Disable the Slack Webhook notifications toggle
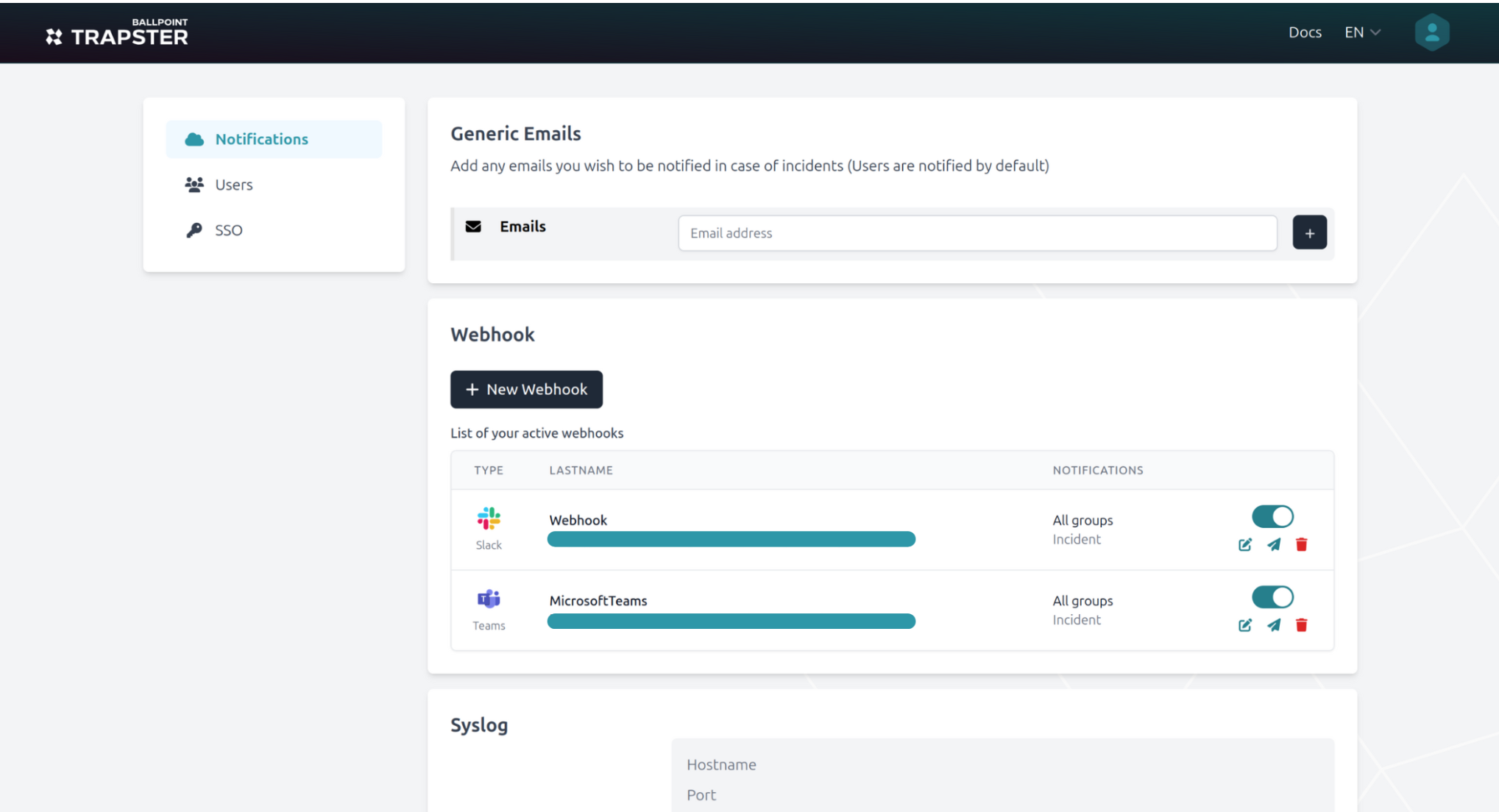 pos(1272,516)
